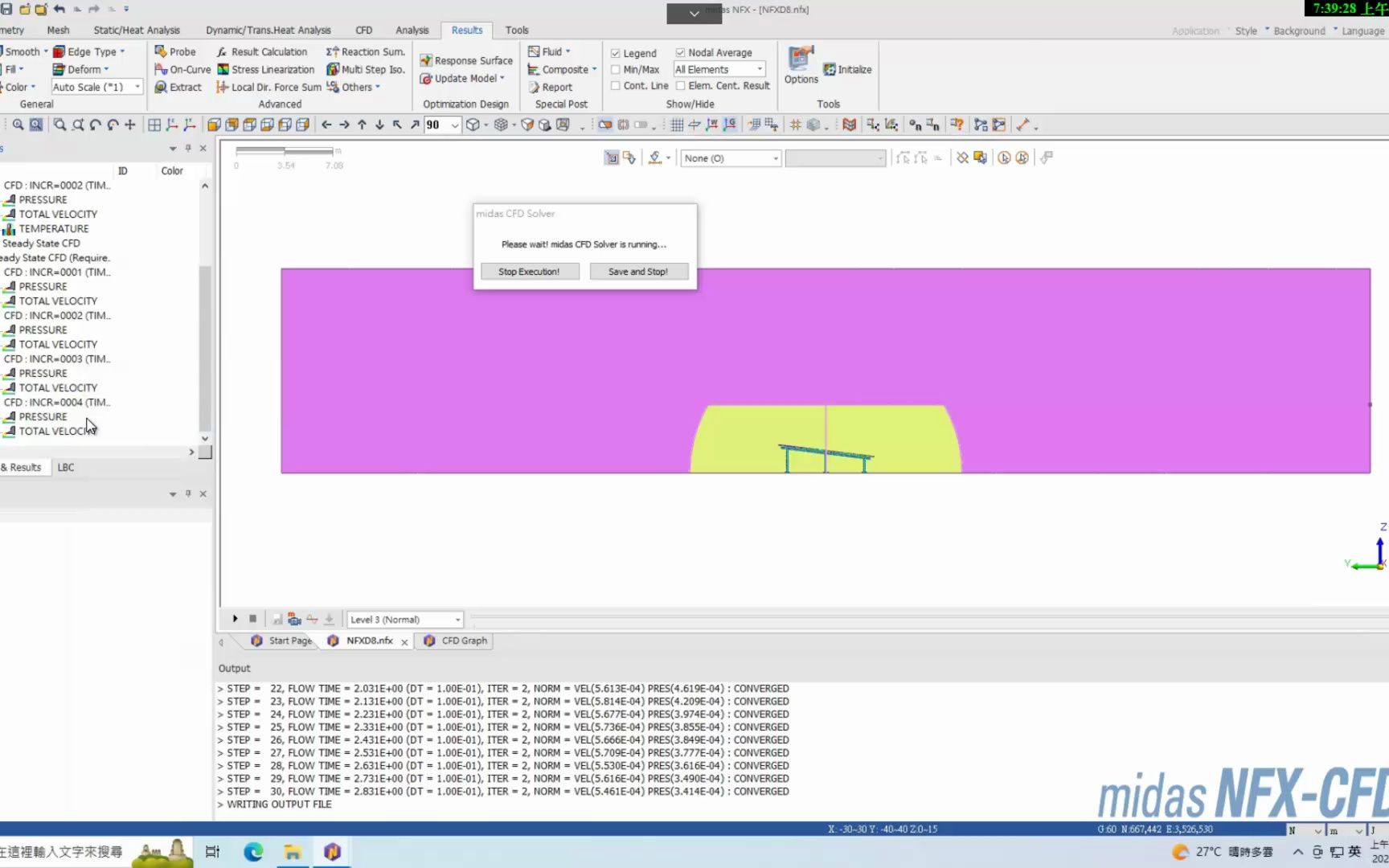Open Stress Linearization tool
The height and width of the screenshot is (868, 1389).
coord(266,69)
